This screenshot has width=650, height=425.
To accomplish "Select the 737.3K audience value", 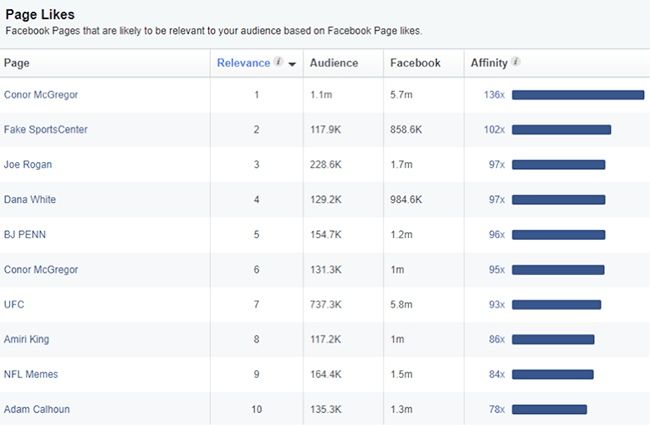I will coord(325,304).
